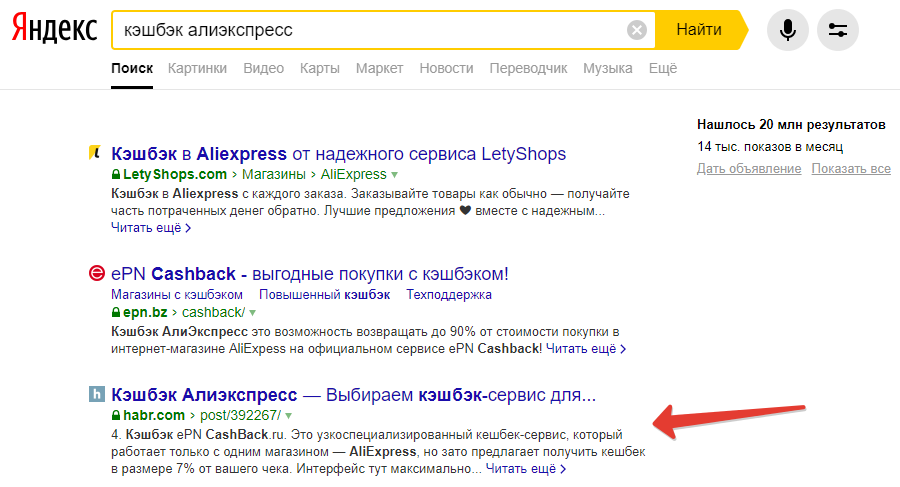Click the Дать объявление link

[x=749, y=168]
